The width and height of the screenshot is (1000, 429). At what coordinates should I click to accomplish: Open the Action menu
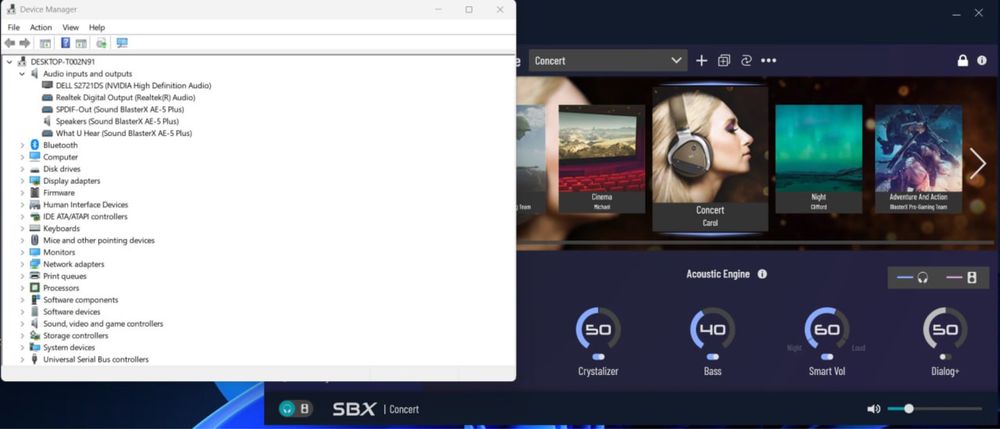(41, 27)
